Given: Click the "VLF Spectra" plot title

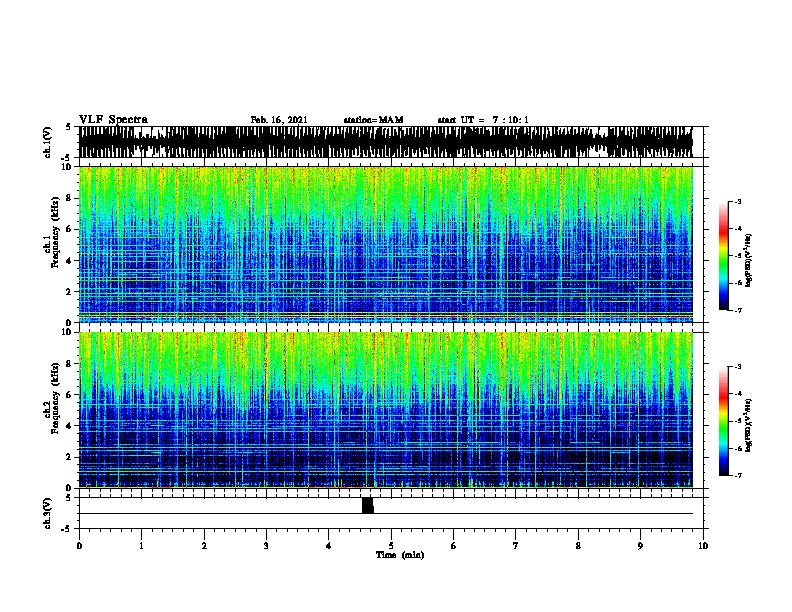Looking at the screenshot, I should pyautogui.click(x=113, y=120).
